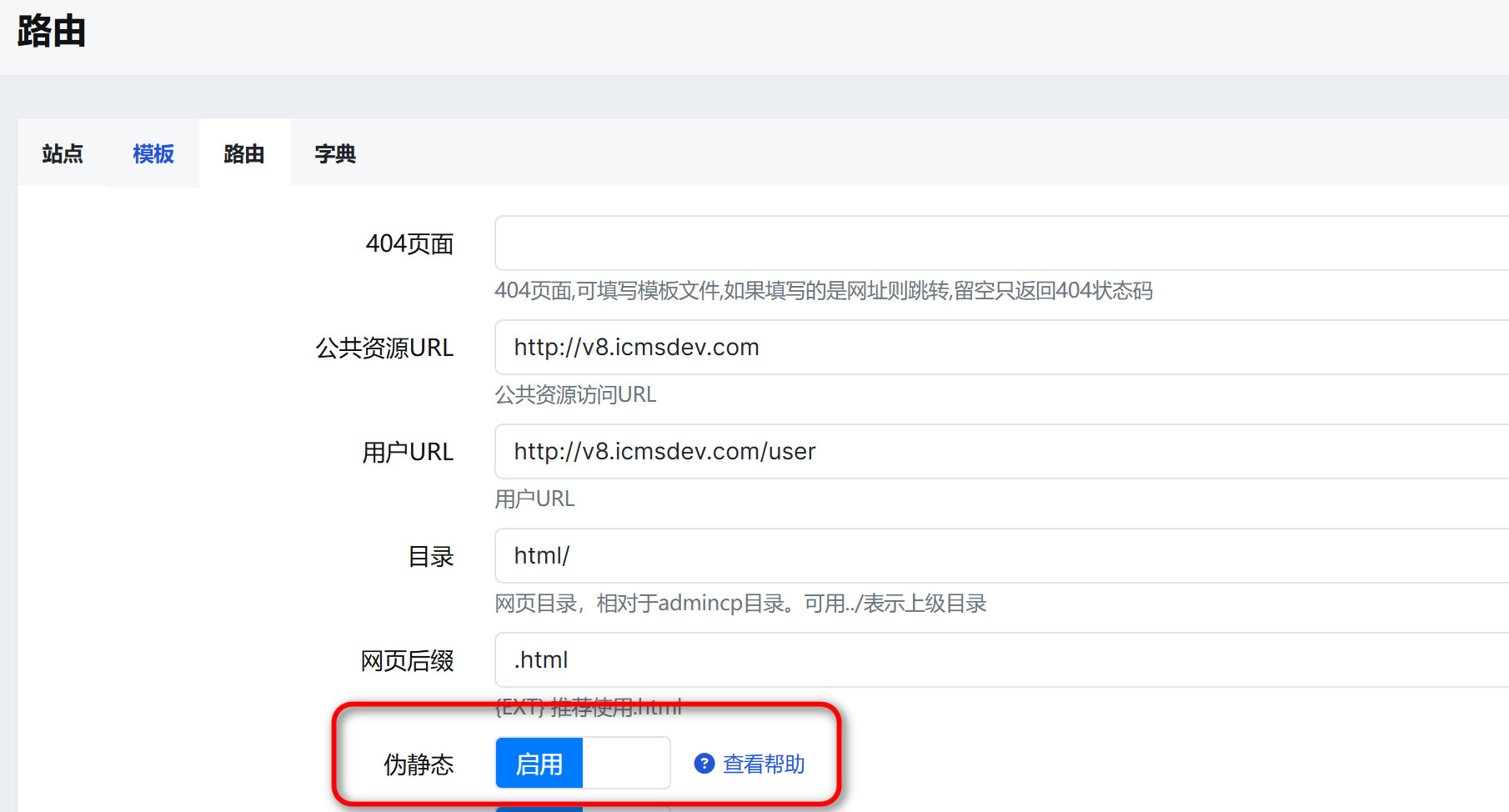Open the 查看帮助 link beside 伪静态
The image size is (1509, 812).
(763, 764)
